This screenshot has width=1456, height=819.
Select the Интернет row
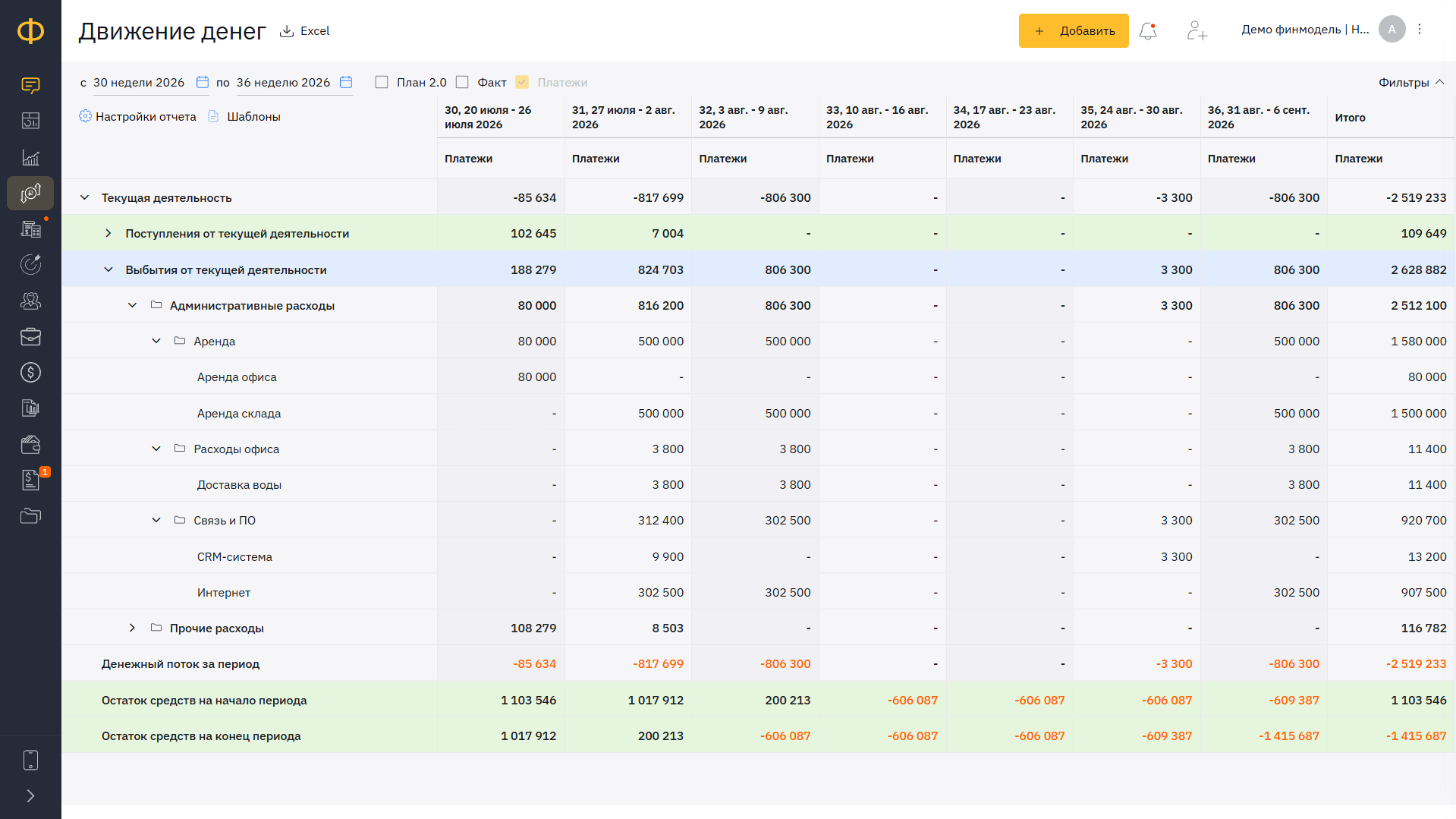[x=759, y=592]
